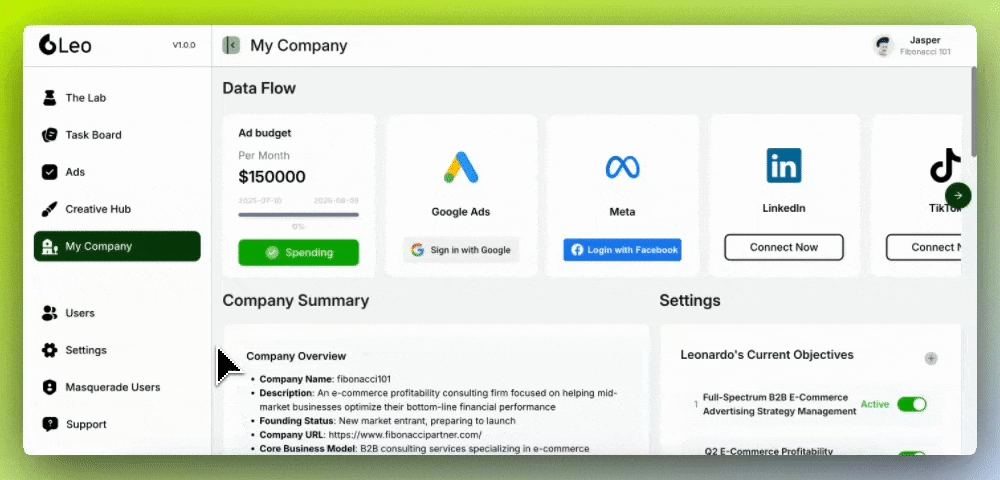
Task: Click The Lab flask icon
Action: point(49,98)
